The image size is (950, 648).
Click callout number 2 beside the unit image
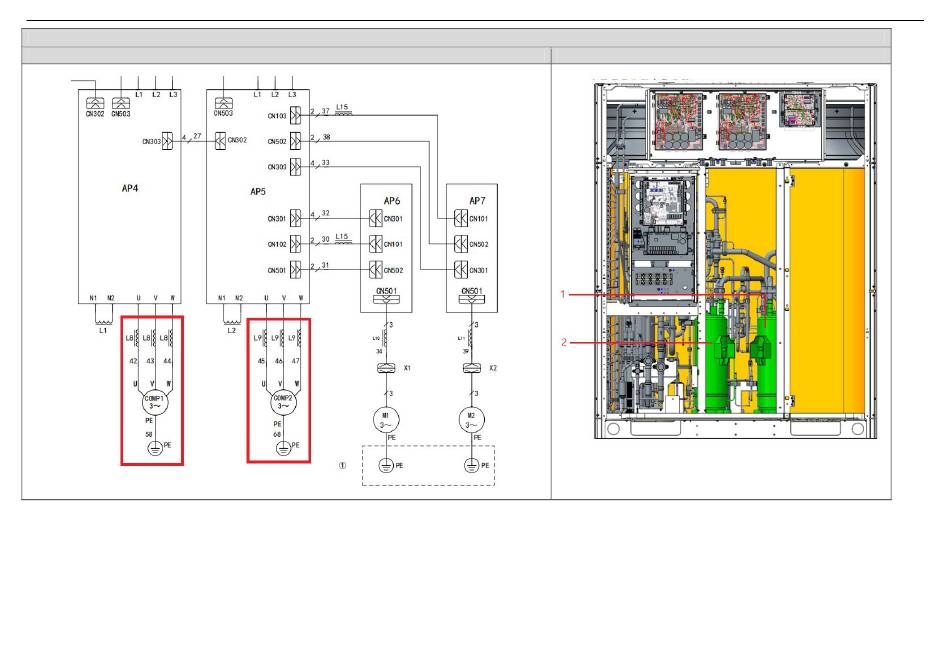tap(563, 342)
